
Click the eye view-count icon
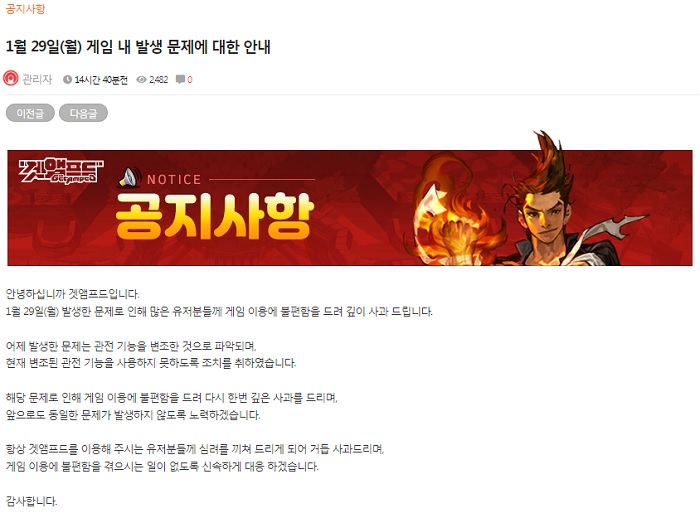[x=142, y=79]
